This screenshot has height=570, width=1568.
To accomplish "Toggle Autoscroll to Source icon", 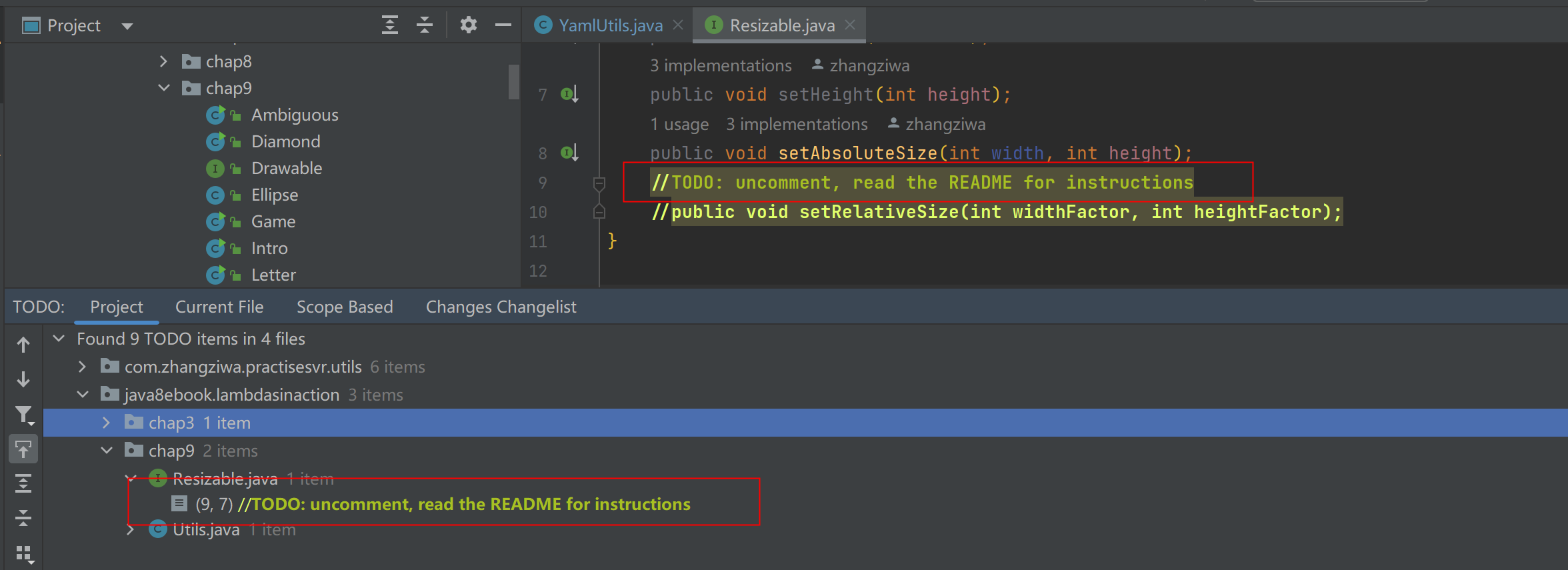I will (23, 449).
